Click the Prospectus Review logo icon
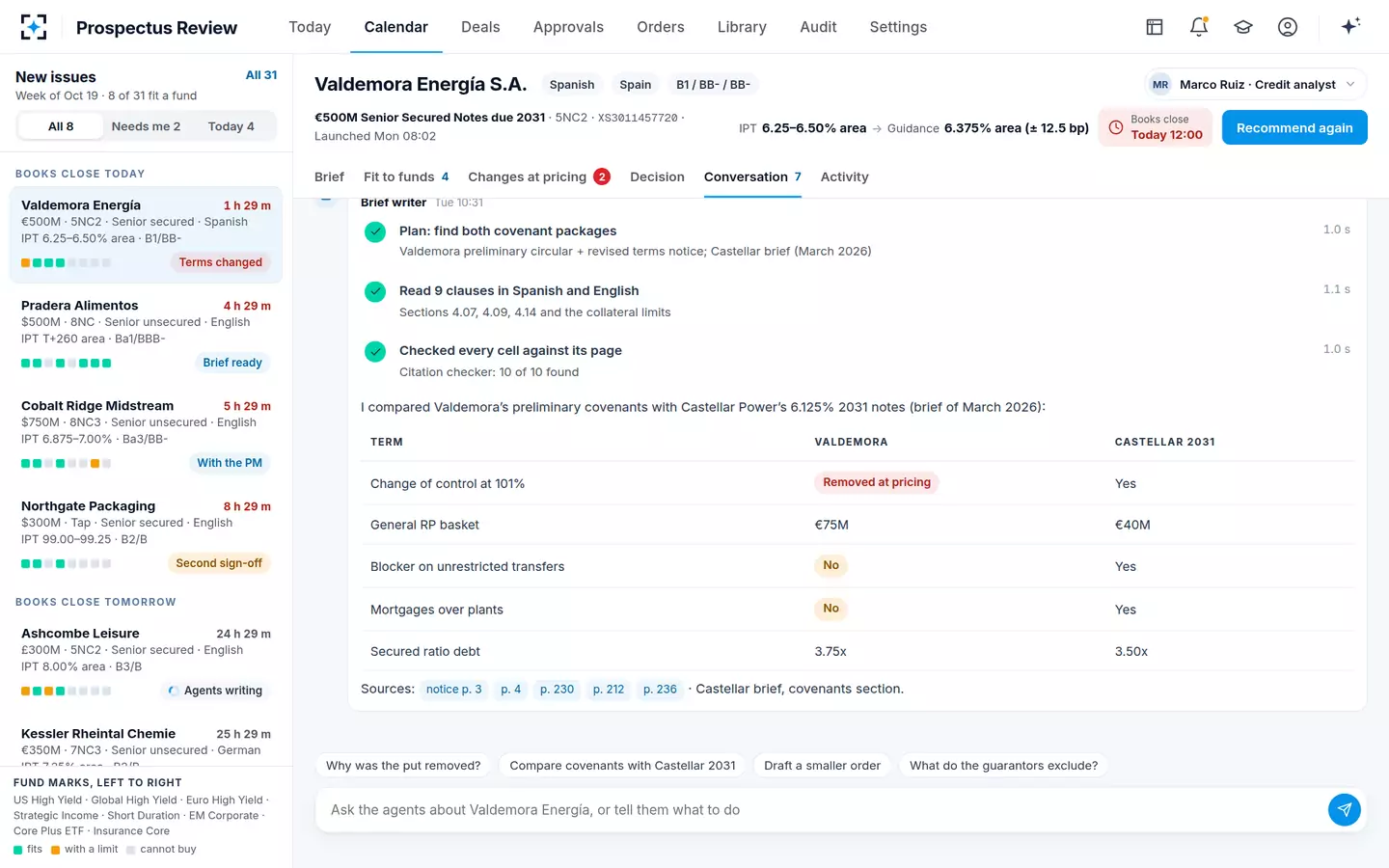 (x=34, y=27)
